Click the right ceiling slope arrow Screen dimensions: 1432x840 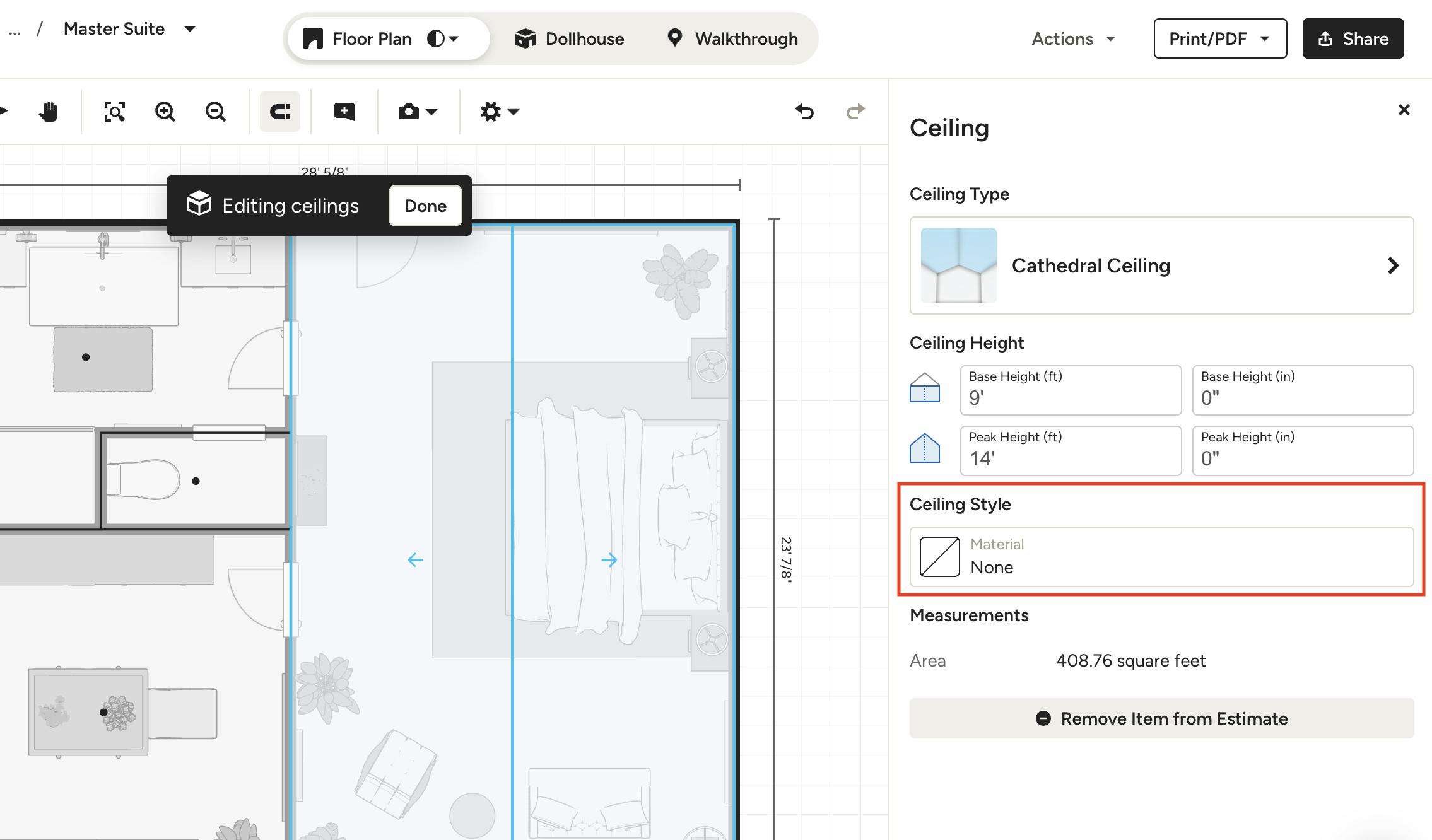609,559
